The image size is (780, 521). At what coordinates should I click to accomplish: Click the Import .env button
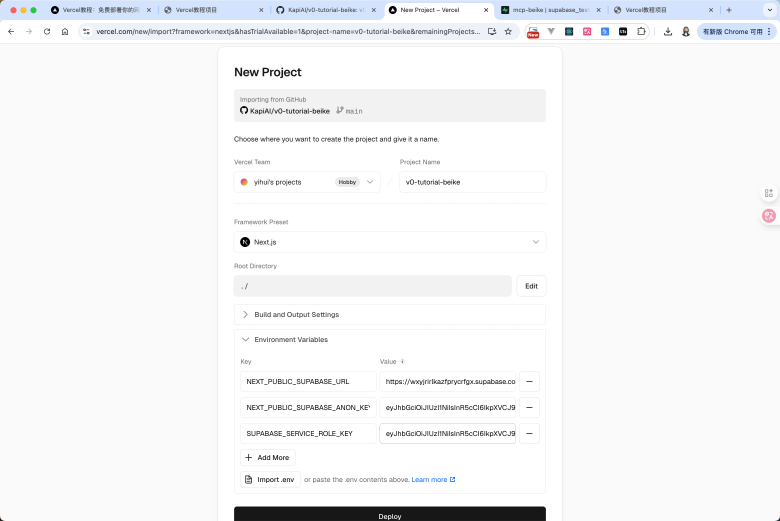point(269,480)
